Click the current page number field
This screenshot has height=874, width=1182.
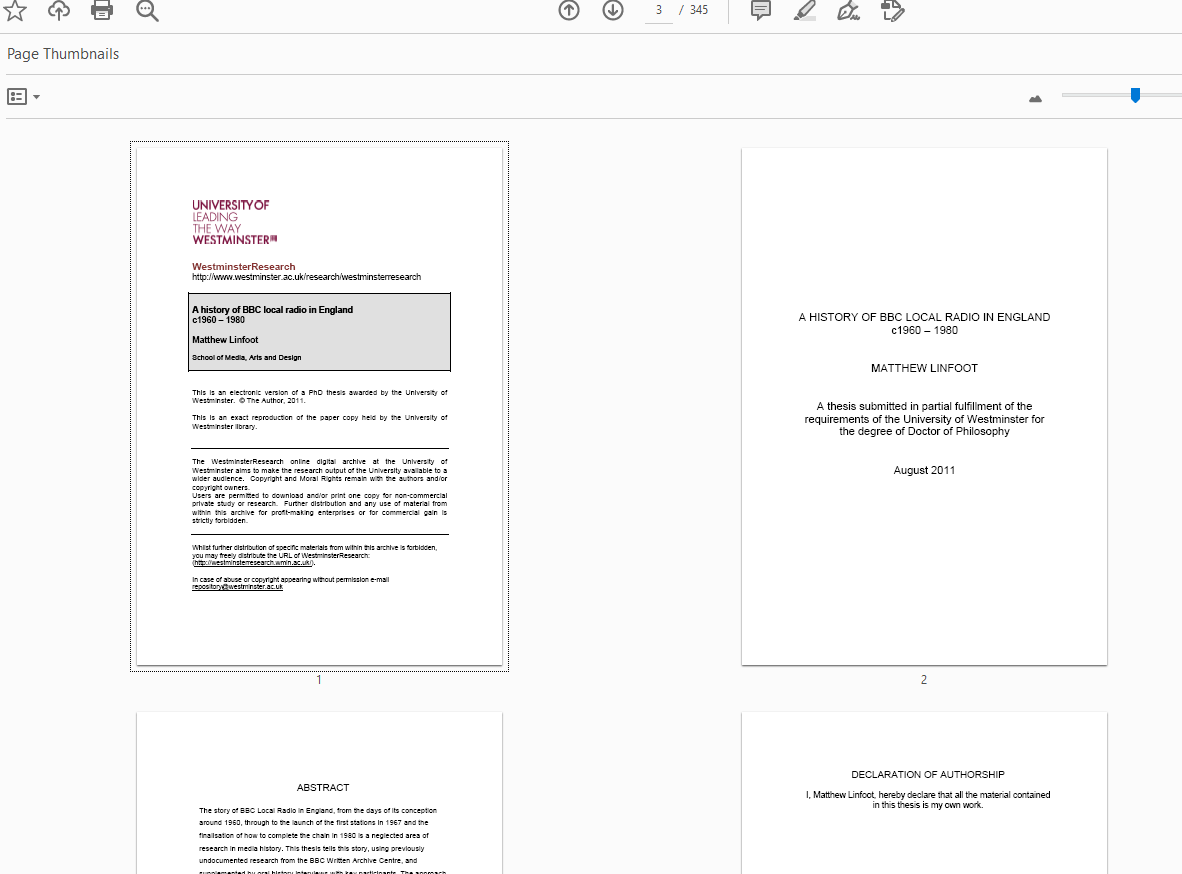(x=659, y=11)
